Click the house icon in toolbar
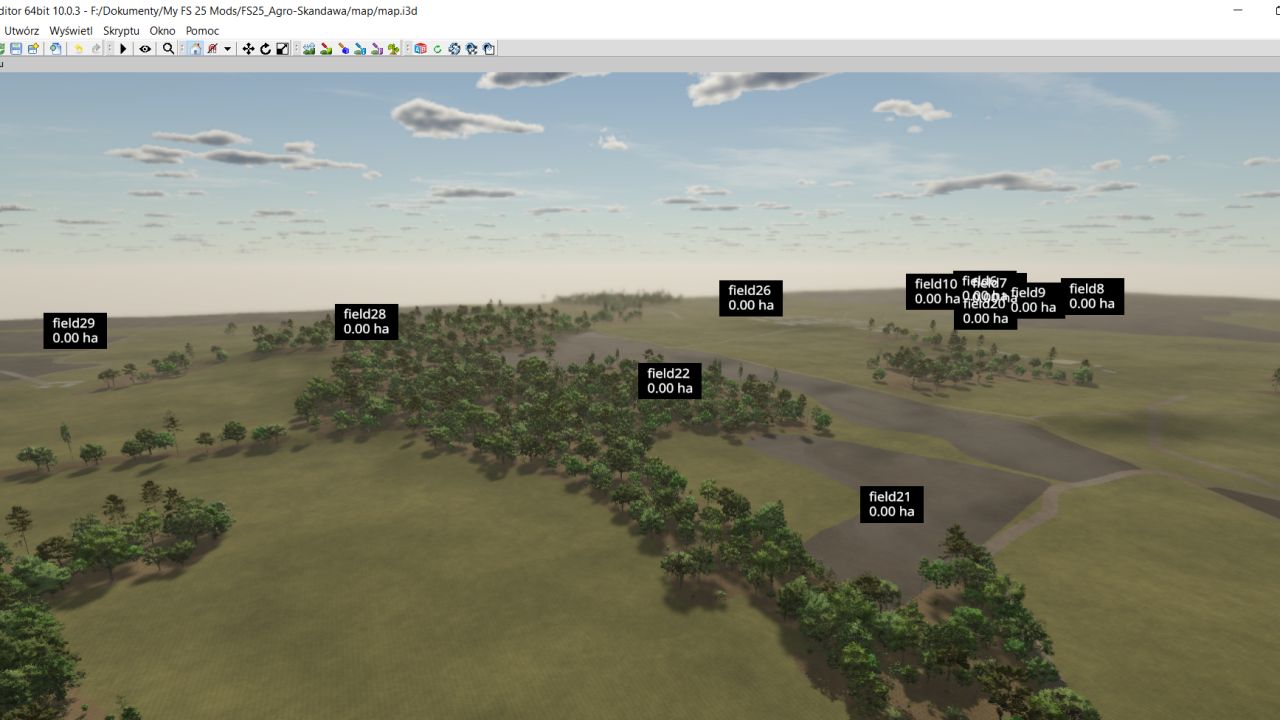Screen dimensions: 1280x720 pos(196,48)
